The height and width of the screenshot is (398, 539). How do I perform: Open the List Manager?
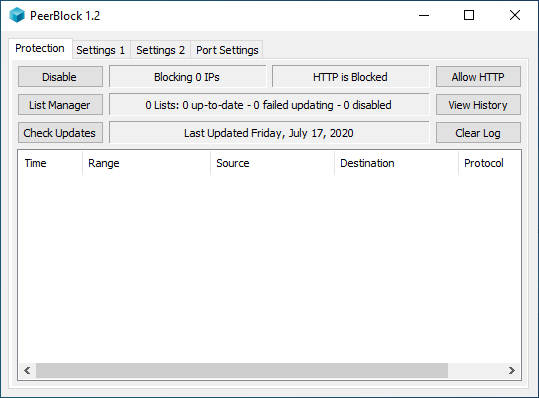click(60, 105)
